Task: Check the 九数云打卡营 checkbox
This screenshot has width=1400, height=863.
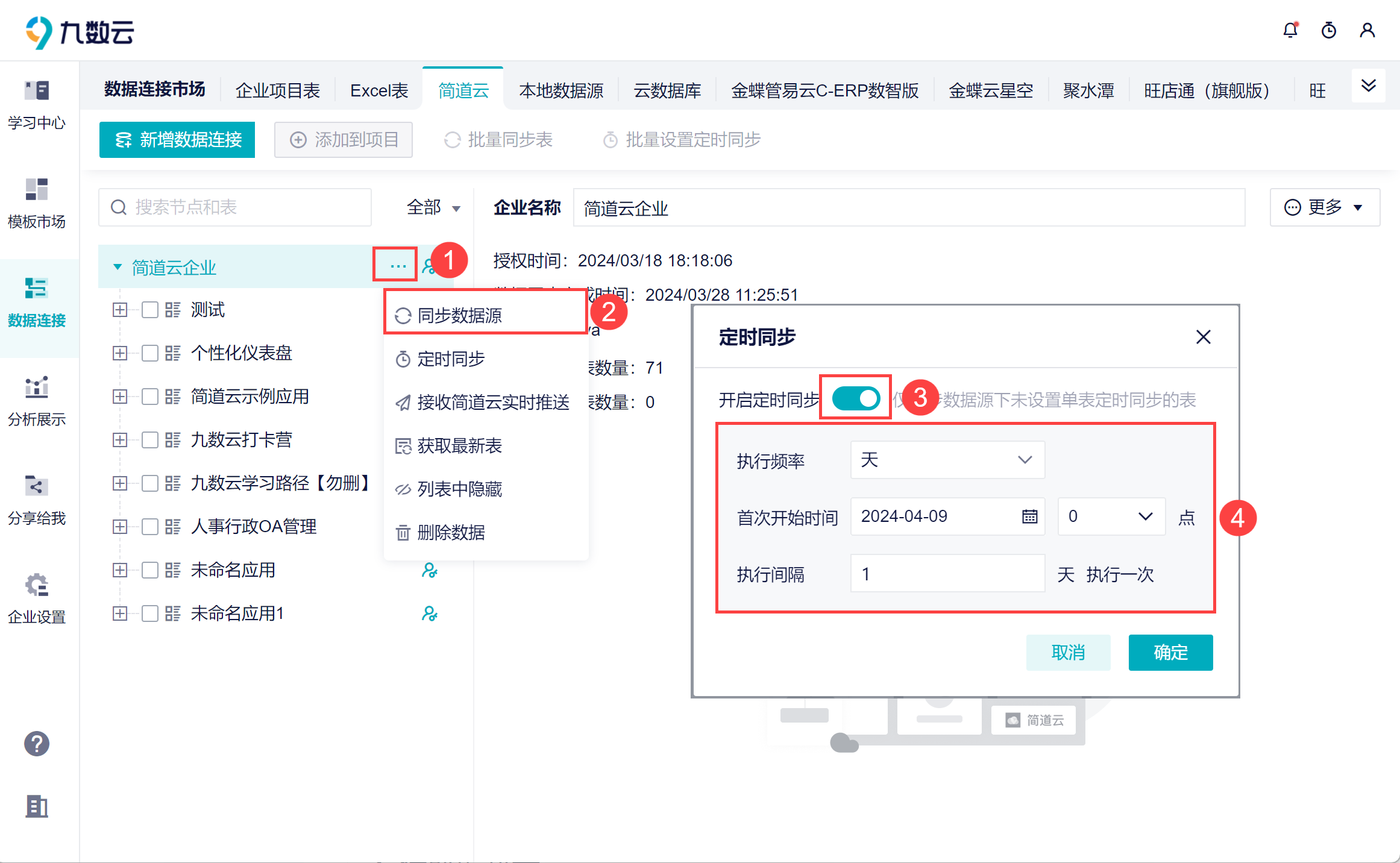Action: 150,440
